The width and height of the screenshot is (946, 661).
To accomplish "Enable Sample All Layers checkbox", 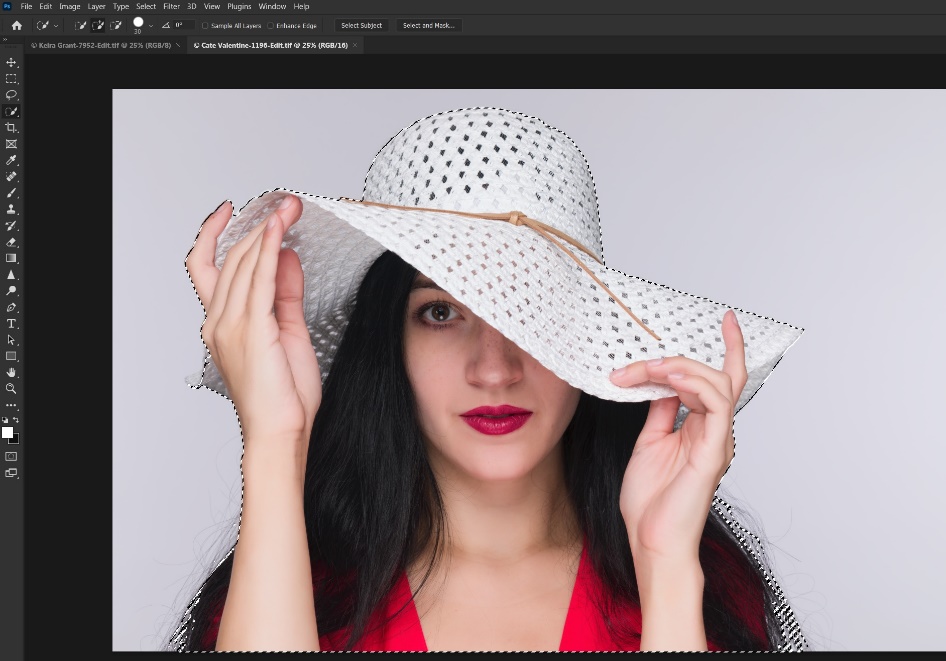I will coord(205,25).
